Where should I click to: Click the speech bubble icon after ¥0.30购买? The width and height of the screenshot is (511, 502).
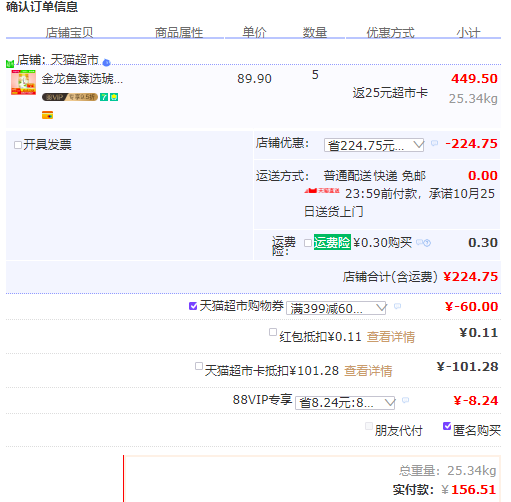(420, 242)
